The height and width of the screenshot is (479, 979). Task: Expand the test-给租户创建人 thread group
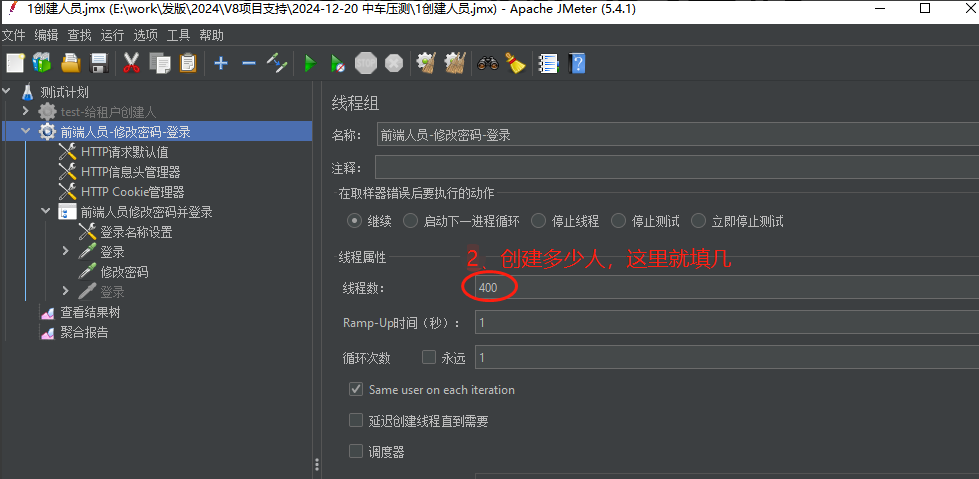pyautogui.click(x=26, y=111)
